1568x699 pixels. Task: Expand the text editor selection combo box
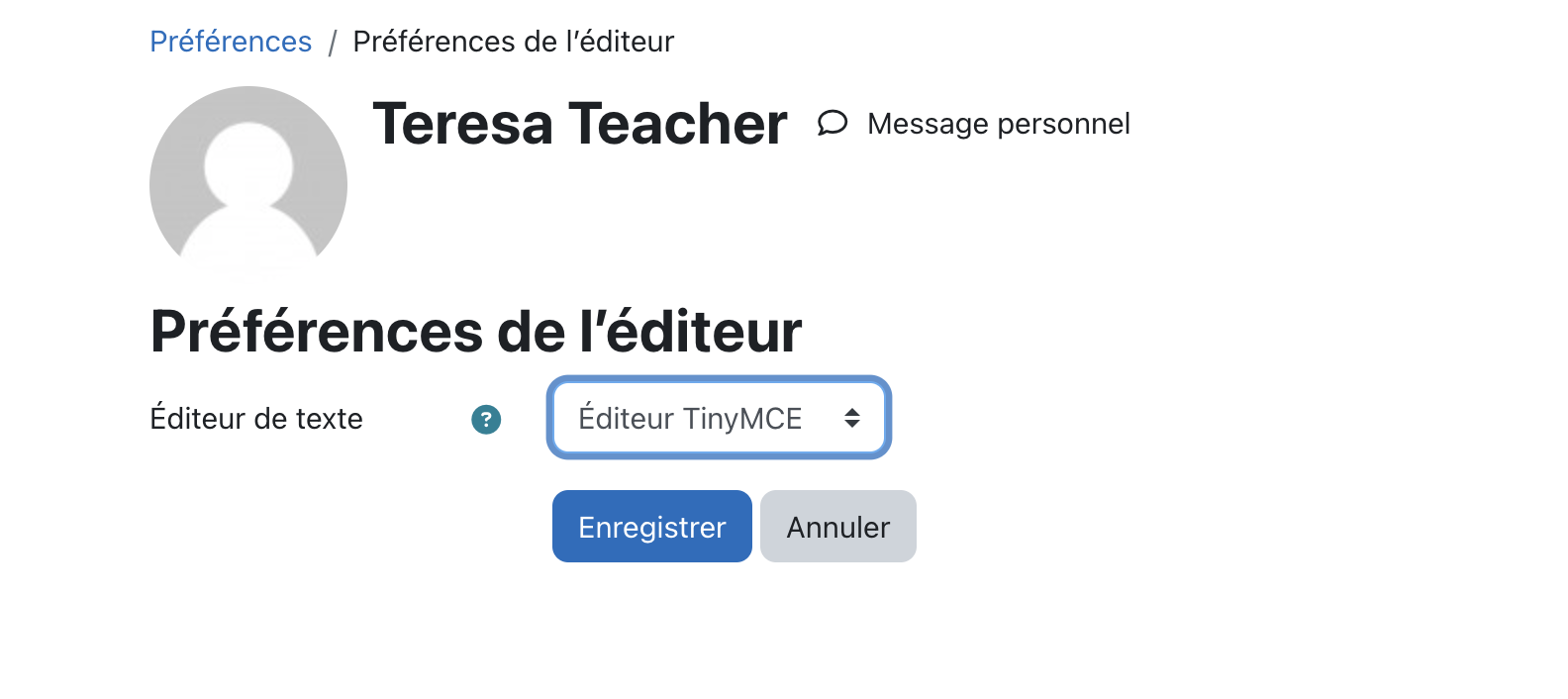click(x=719, y=418)
